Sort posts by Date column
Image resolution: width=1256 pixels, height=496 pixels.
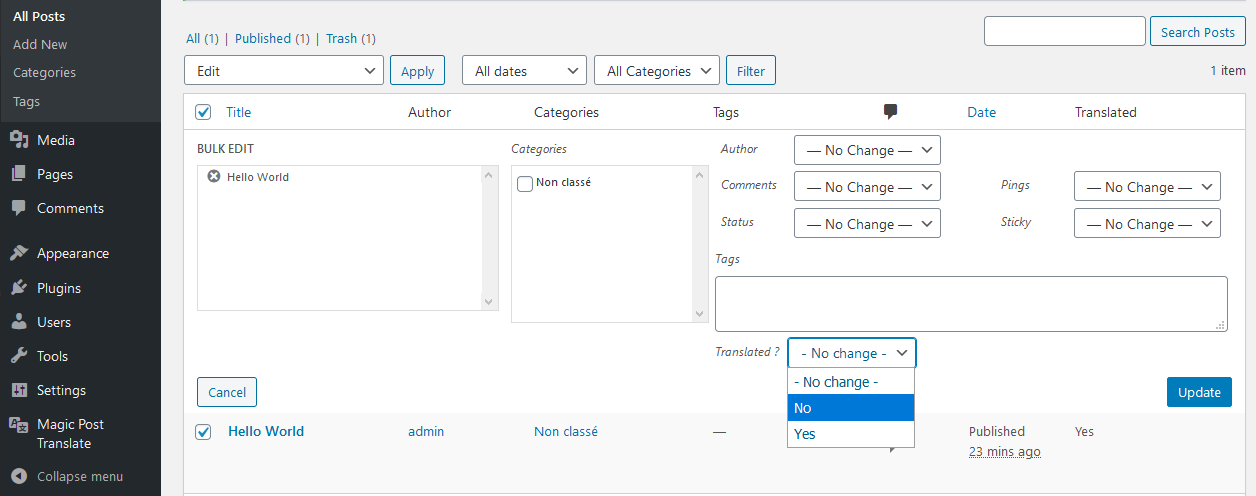(x=982, y=112)
